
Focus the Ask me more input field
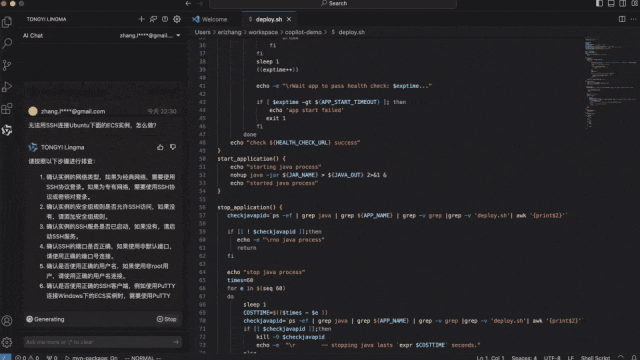click(x=98, y=342)
